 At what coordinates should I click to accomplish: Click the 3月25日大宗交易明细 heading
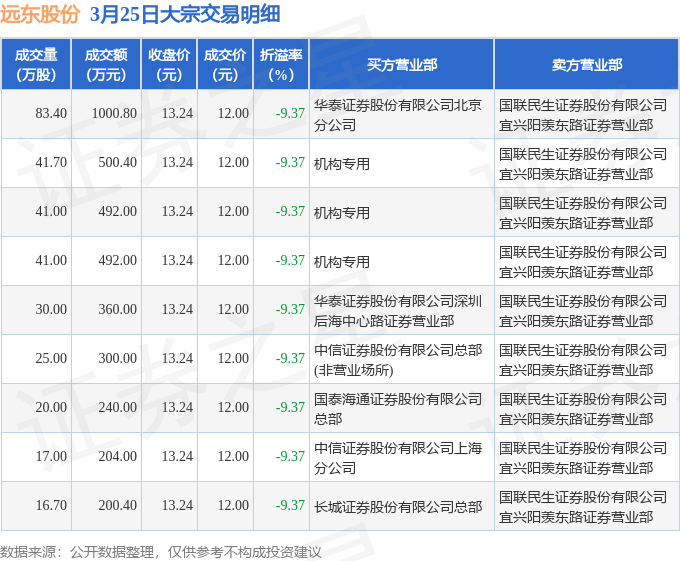point(185,14)
